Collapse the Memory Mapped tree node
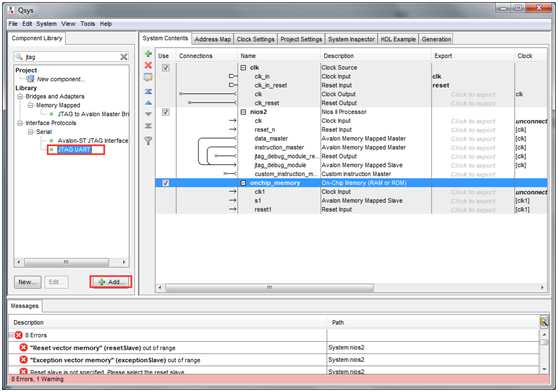 [31, 105]
